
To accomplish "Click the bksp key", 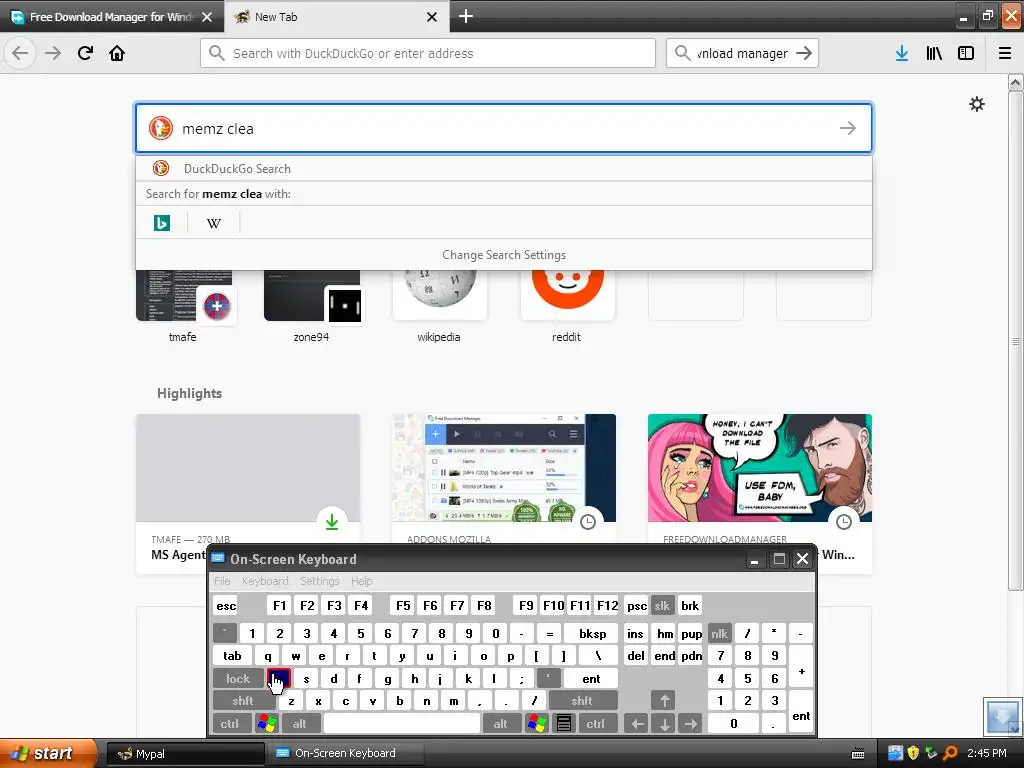I will 592,633.
